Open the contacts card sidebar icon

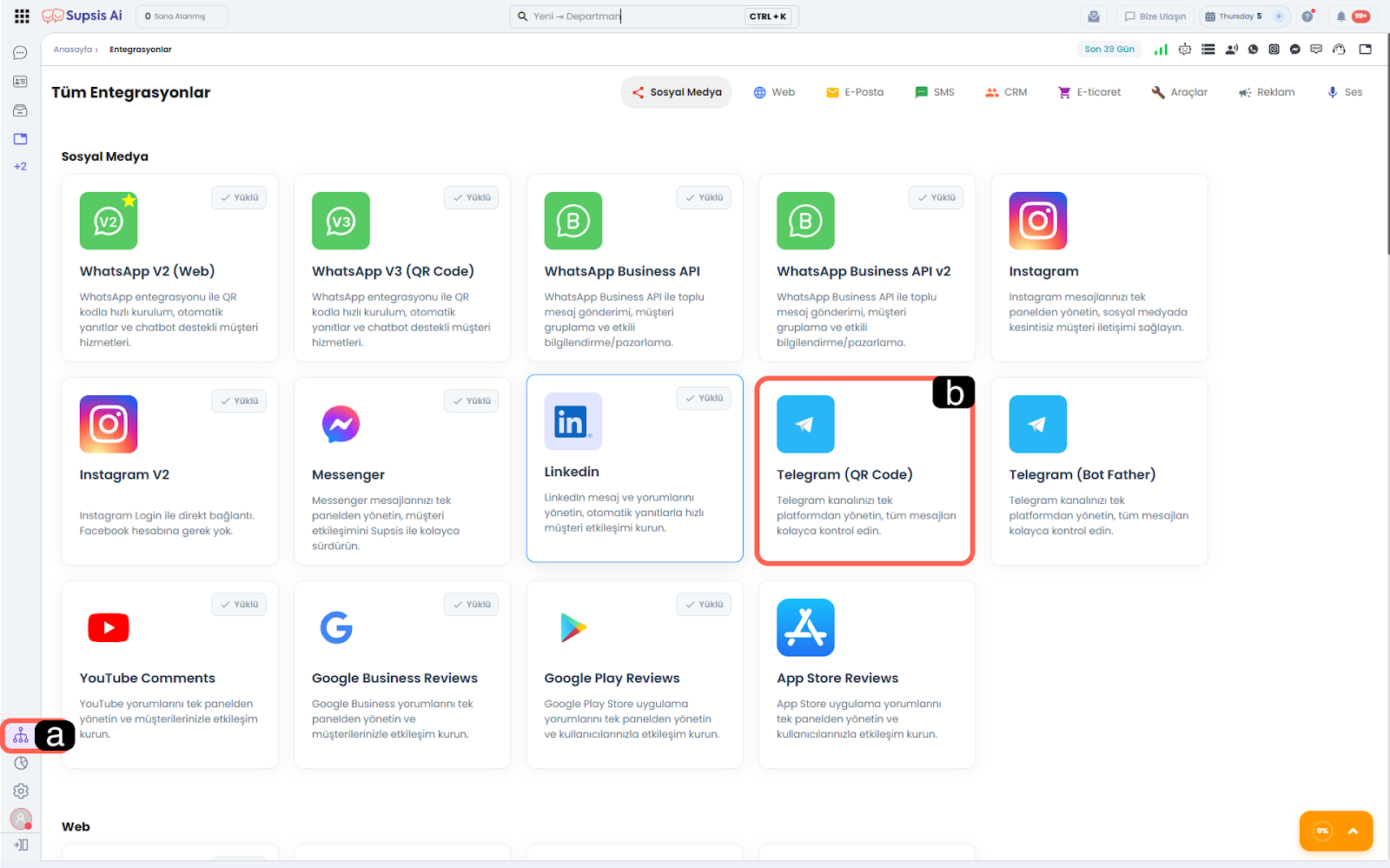coord(20,82)
